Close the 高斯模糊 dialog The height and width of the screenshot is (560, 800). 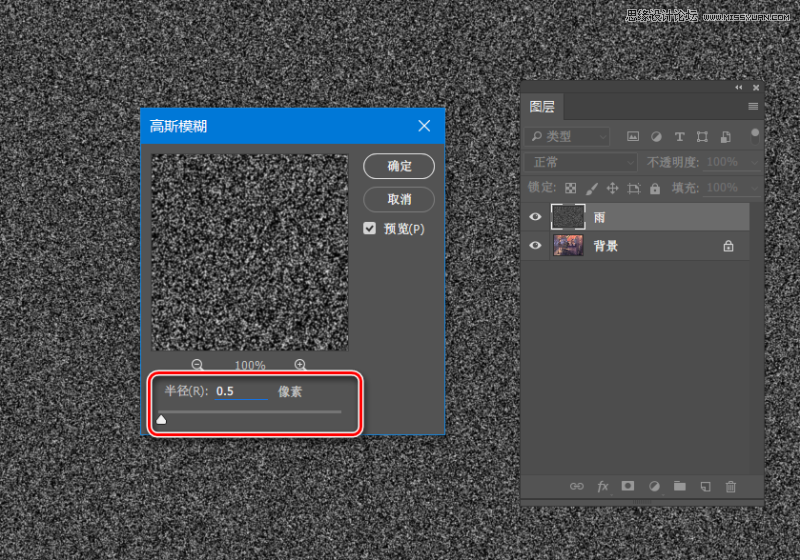(424, 126)
